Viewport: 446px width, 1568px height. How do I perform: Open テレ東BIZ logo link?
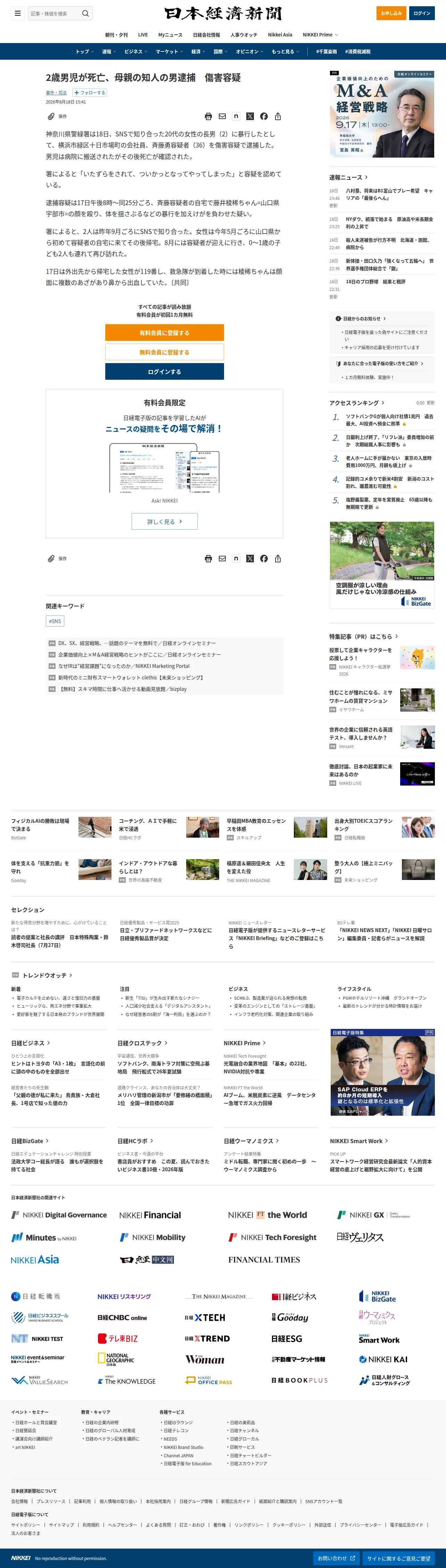point(118,1339)
